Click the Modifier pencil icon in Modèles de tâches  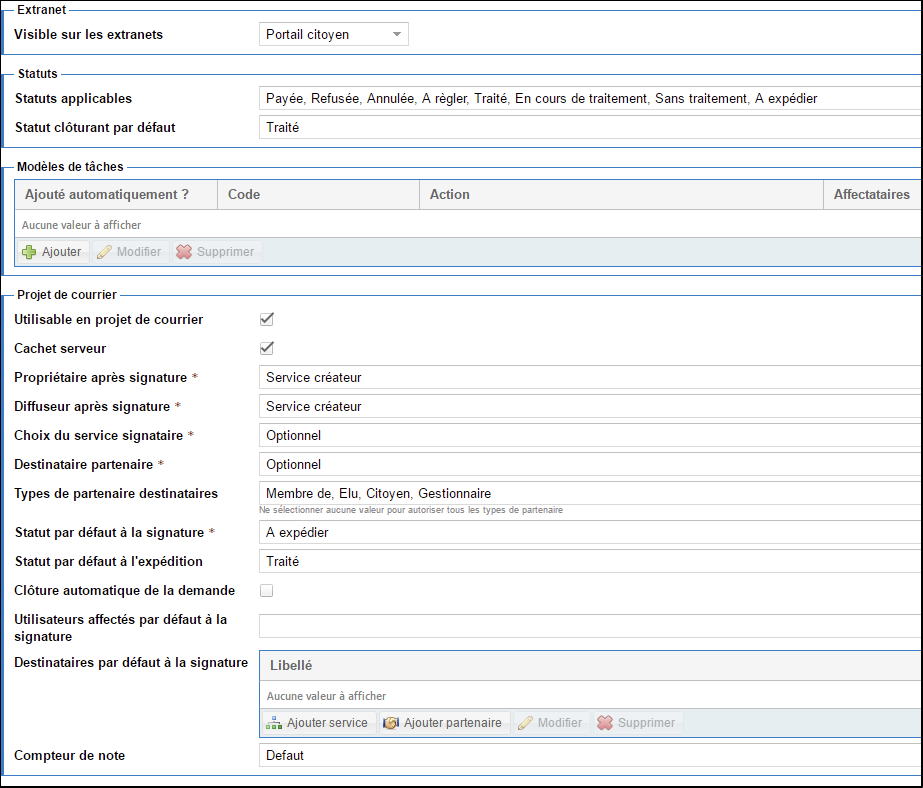point(104,252)
